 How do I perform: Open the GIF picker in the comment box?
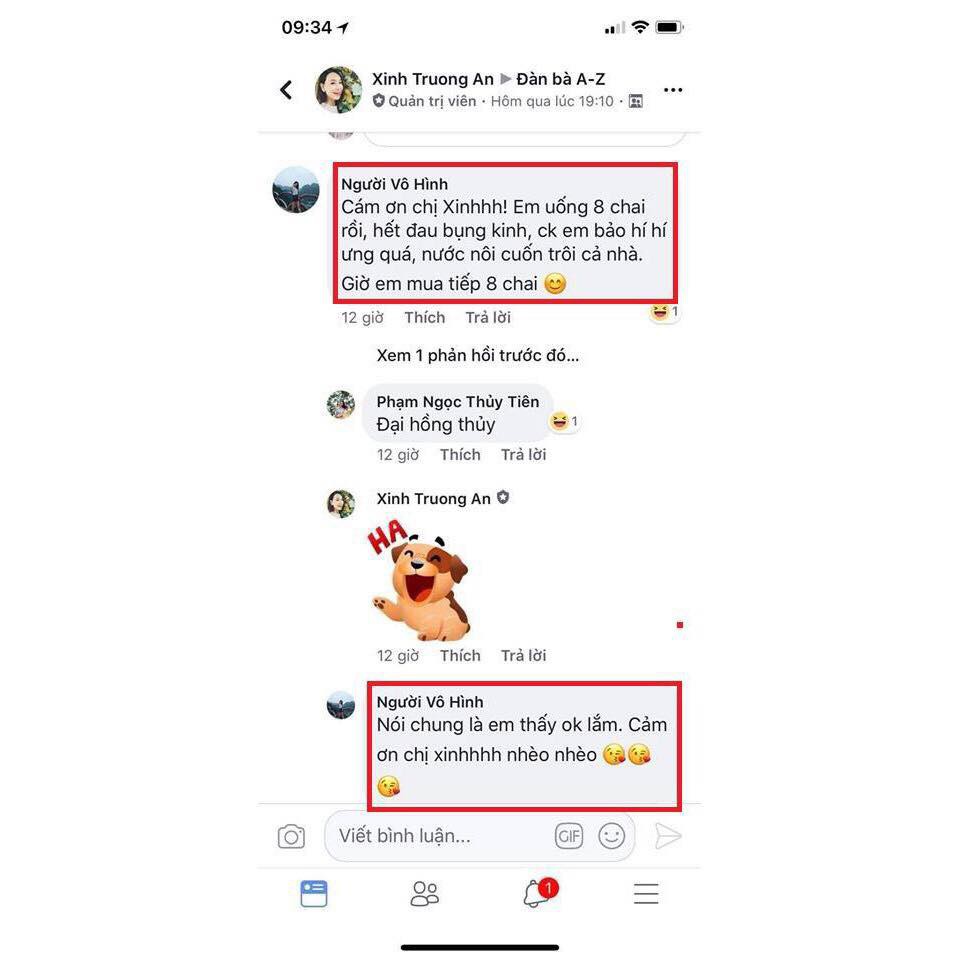coord(569,836)
